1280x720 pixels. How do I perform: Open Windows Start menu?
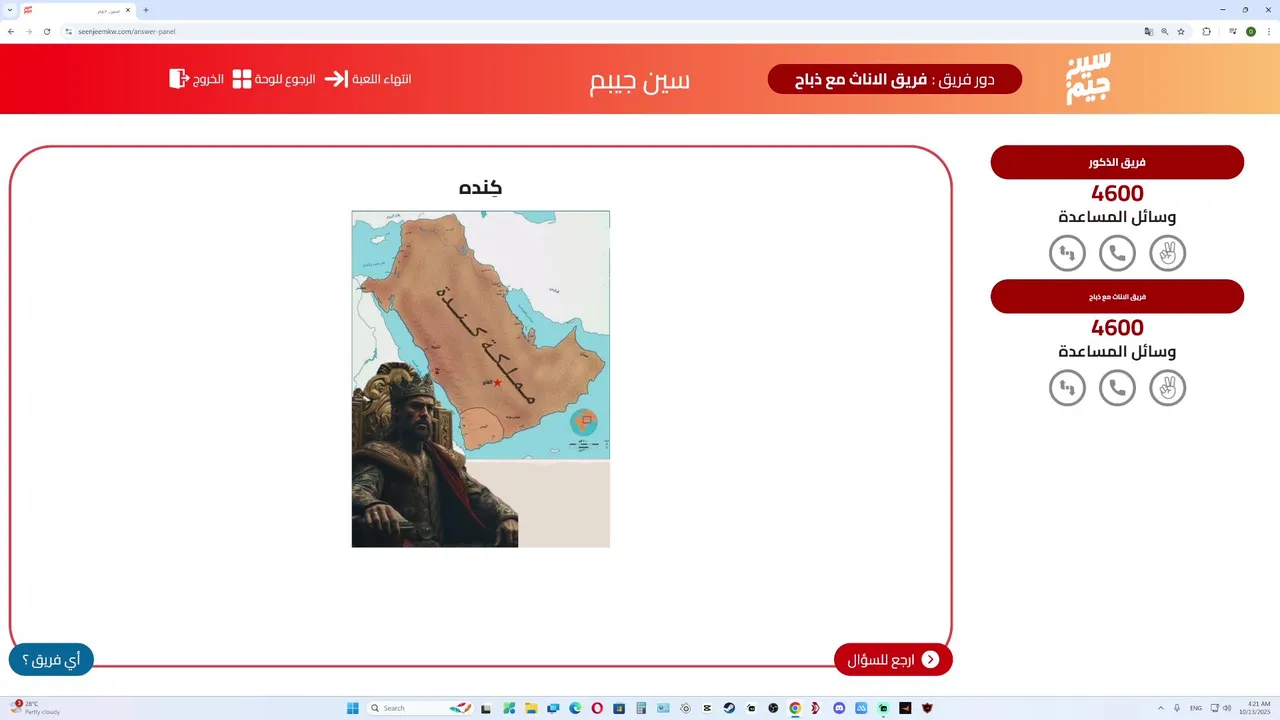click(353, 708)
